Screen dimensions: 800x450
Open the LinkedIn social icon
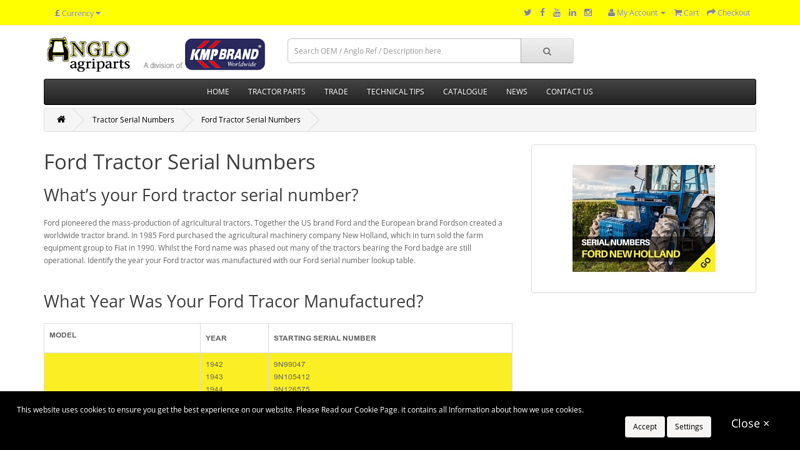572,13
